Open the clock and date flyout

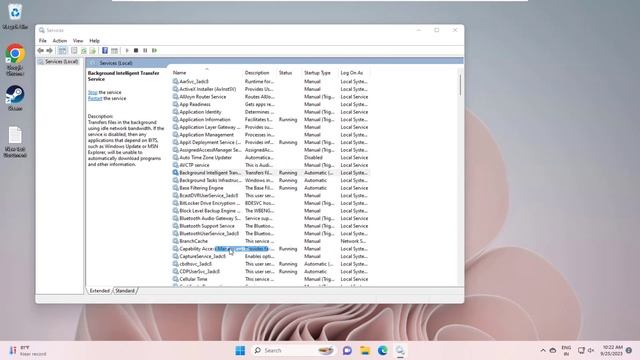[x=611, y=351]
